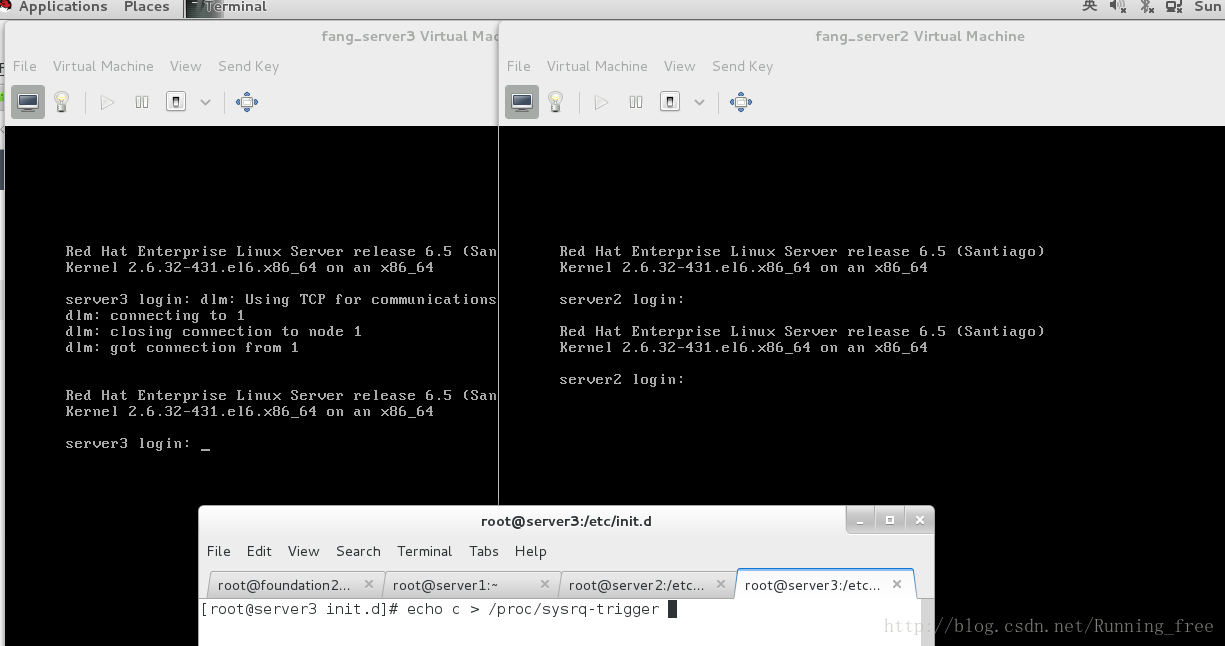
Task: Show hardware details (lightbulb) in fang_server3 window
Action: coord(62,102)
